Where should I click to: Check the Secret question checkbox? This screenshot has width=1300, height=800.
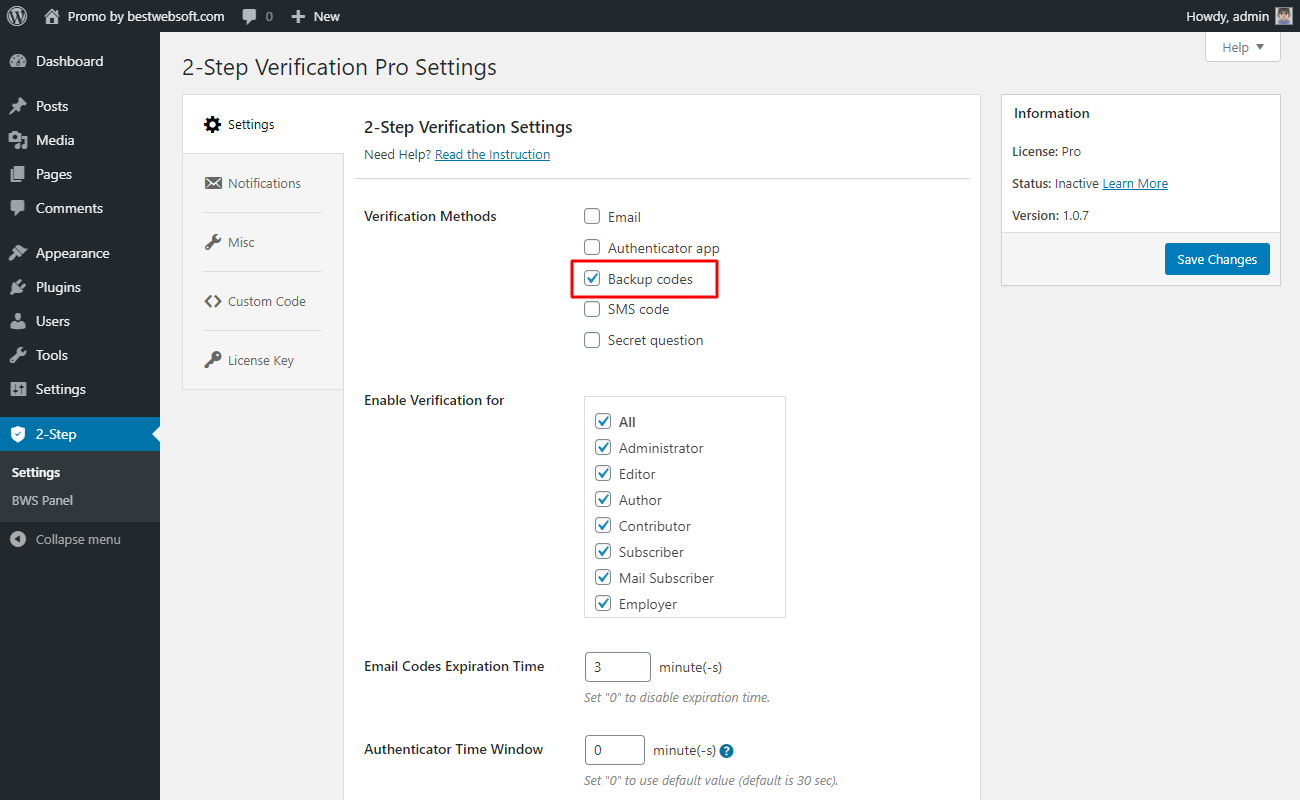tap(592, 340)
